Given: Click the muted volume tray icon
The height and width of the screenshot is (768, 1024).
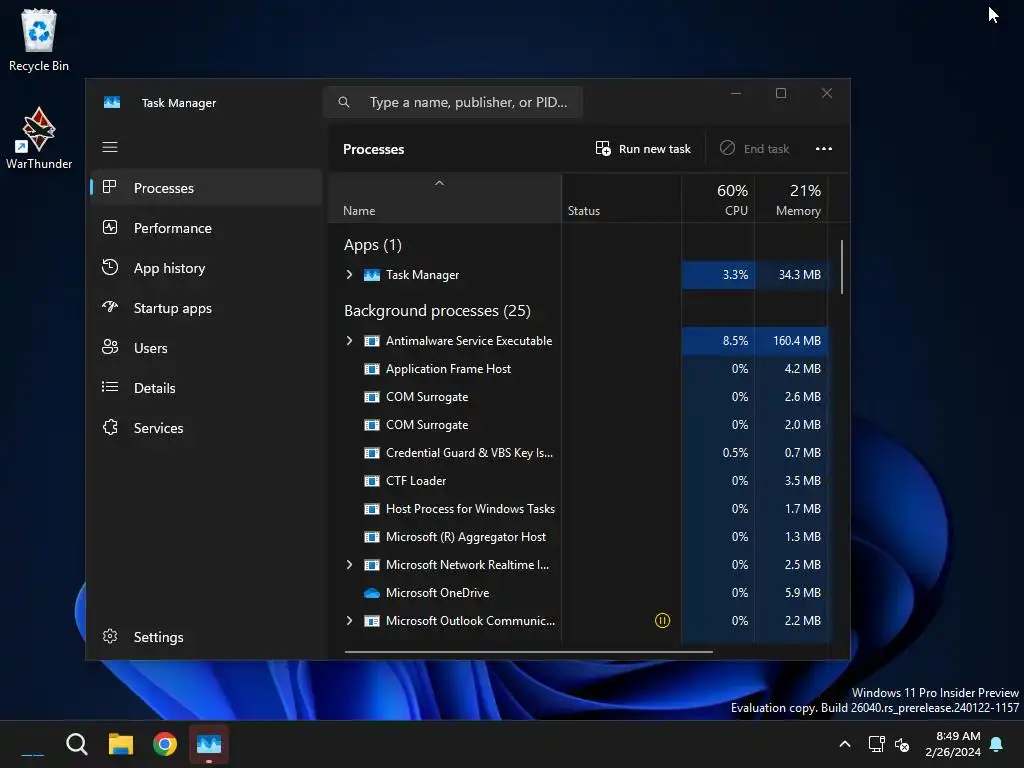Looking at the screenshot, I should 902,744.
